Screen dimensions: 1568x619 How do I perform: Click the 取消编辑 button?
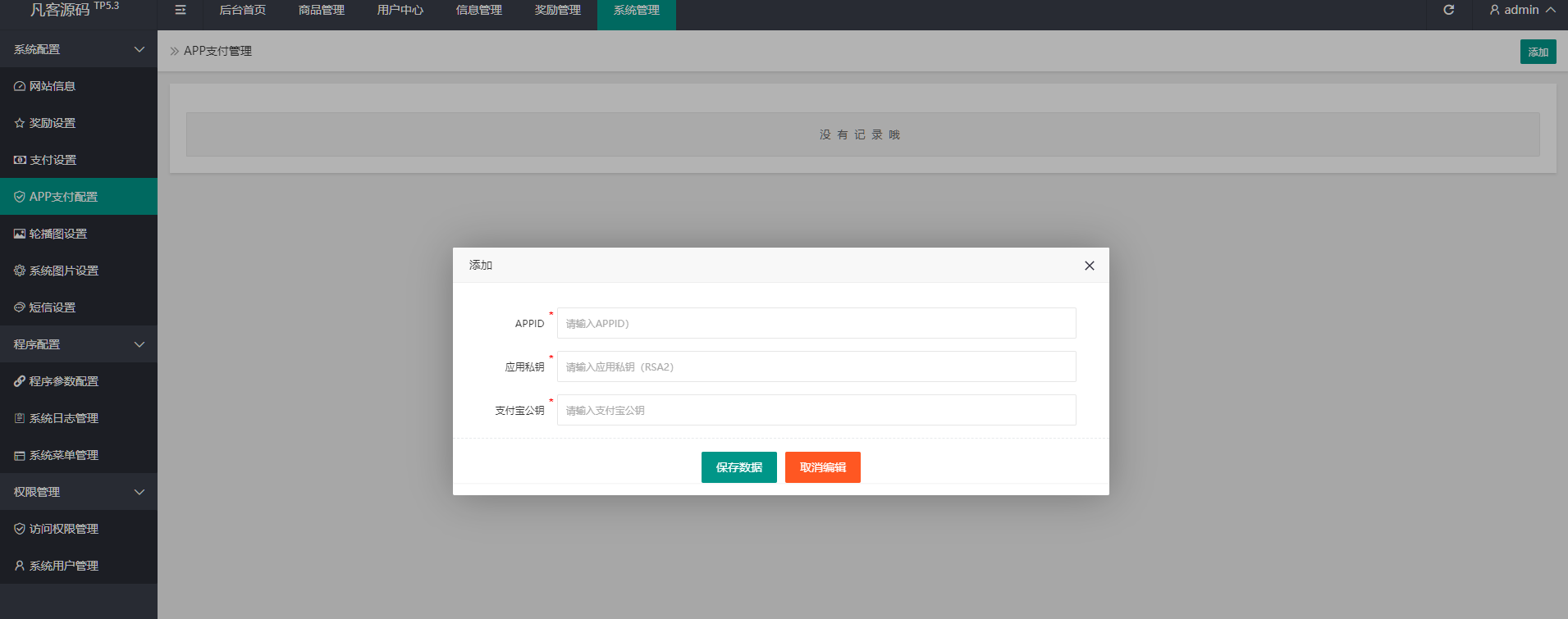[823, 467]
